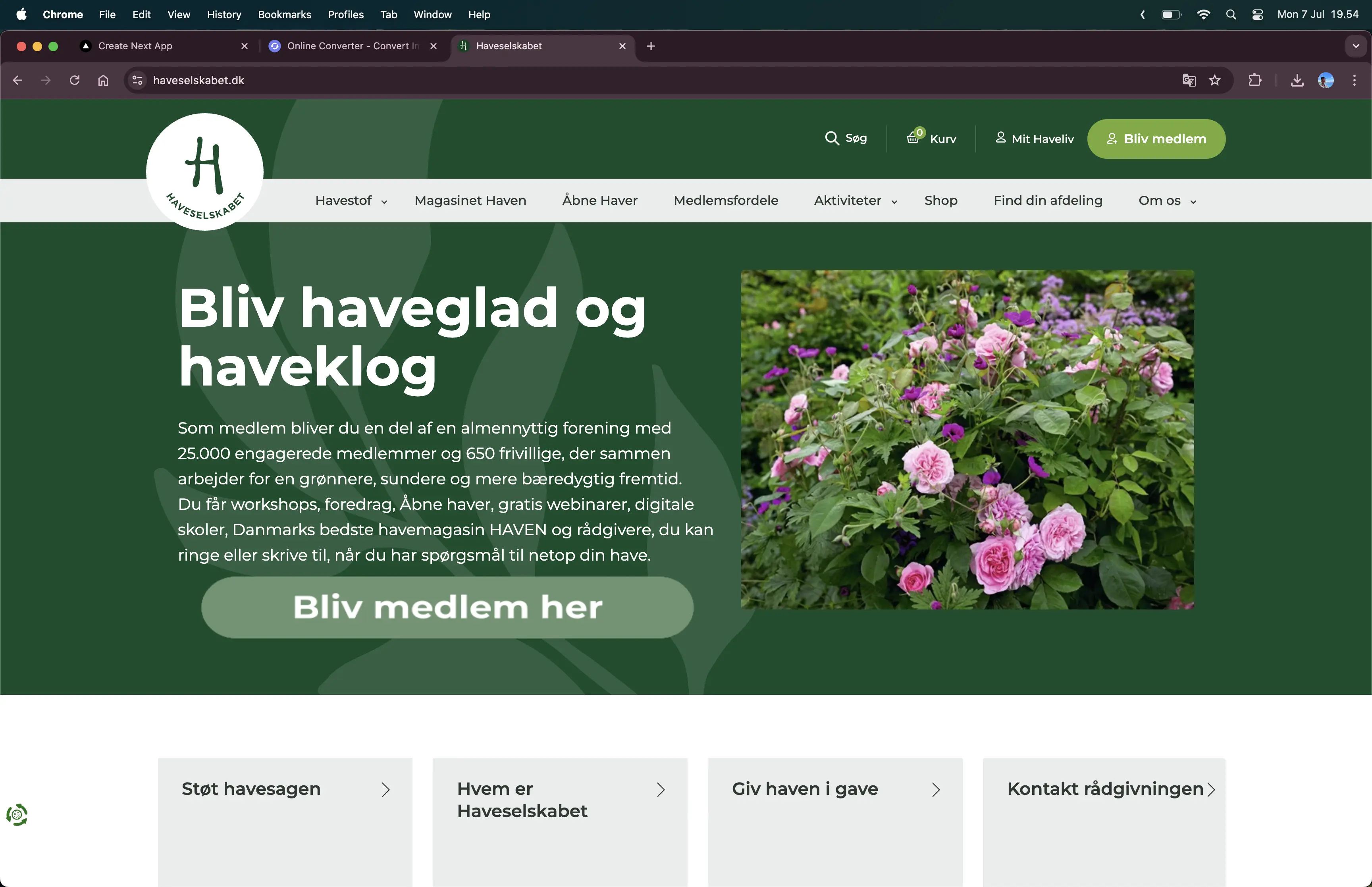
Task: Open the Downloads icon in the toolbar
Action: point(1296,80)
